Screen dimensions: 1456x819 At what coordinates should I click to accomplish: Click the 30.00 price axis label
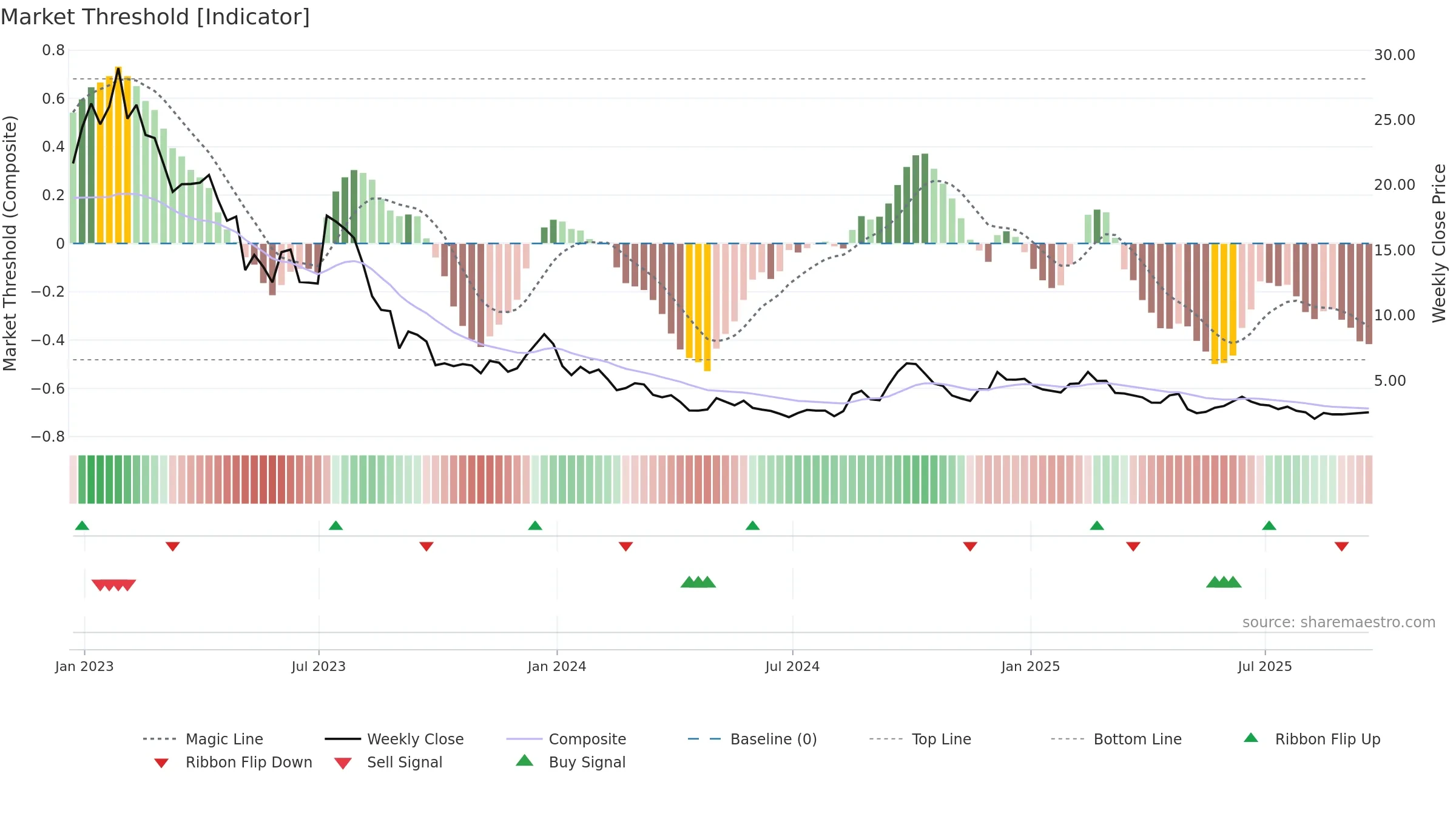click(1395, 55)
